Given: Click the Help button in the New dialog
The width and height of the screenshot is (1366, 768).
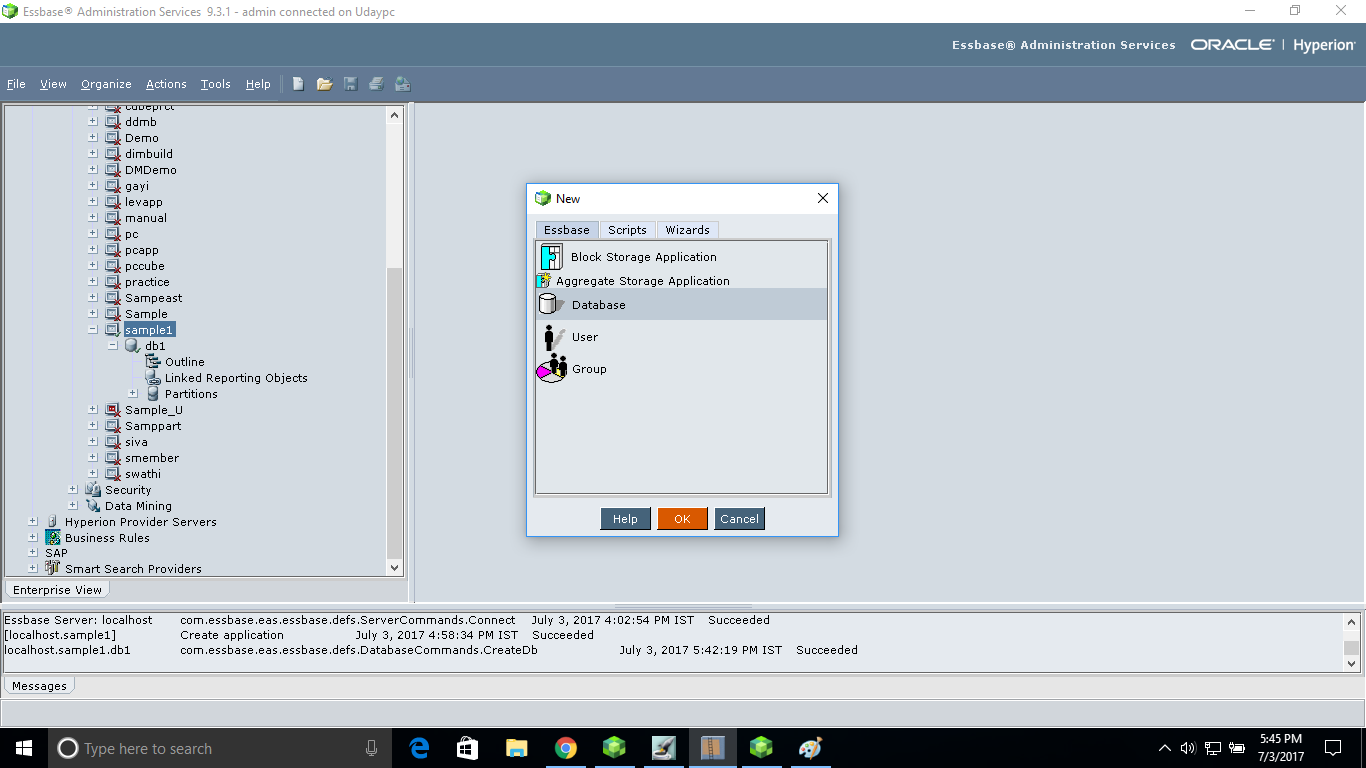Looking at the screenshot, I should (625, 519).
